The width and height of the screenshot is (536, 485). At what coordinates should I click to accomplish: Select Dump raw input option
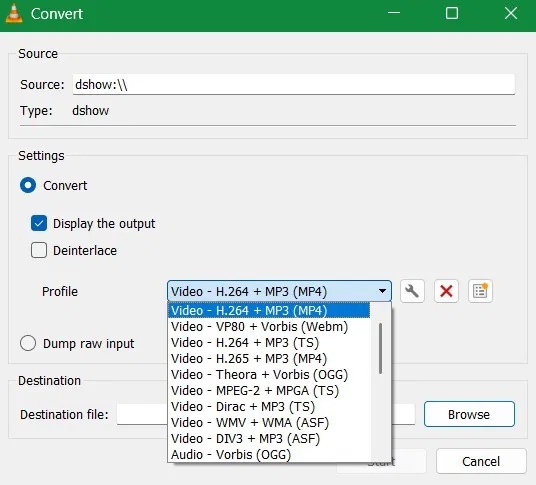tap(28, 343)
